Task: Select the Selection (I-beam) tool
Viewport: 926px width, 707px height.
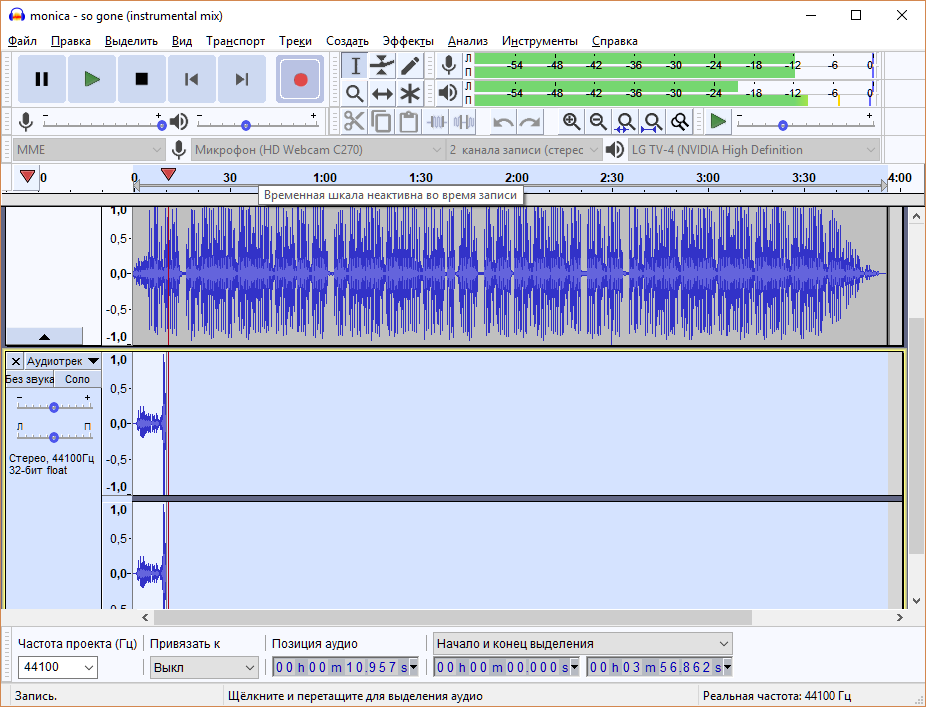Action: [355, 66]
